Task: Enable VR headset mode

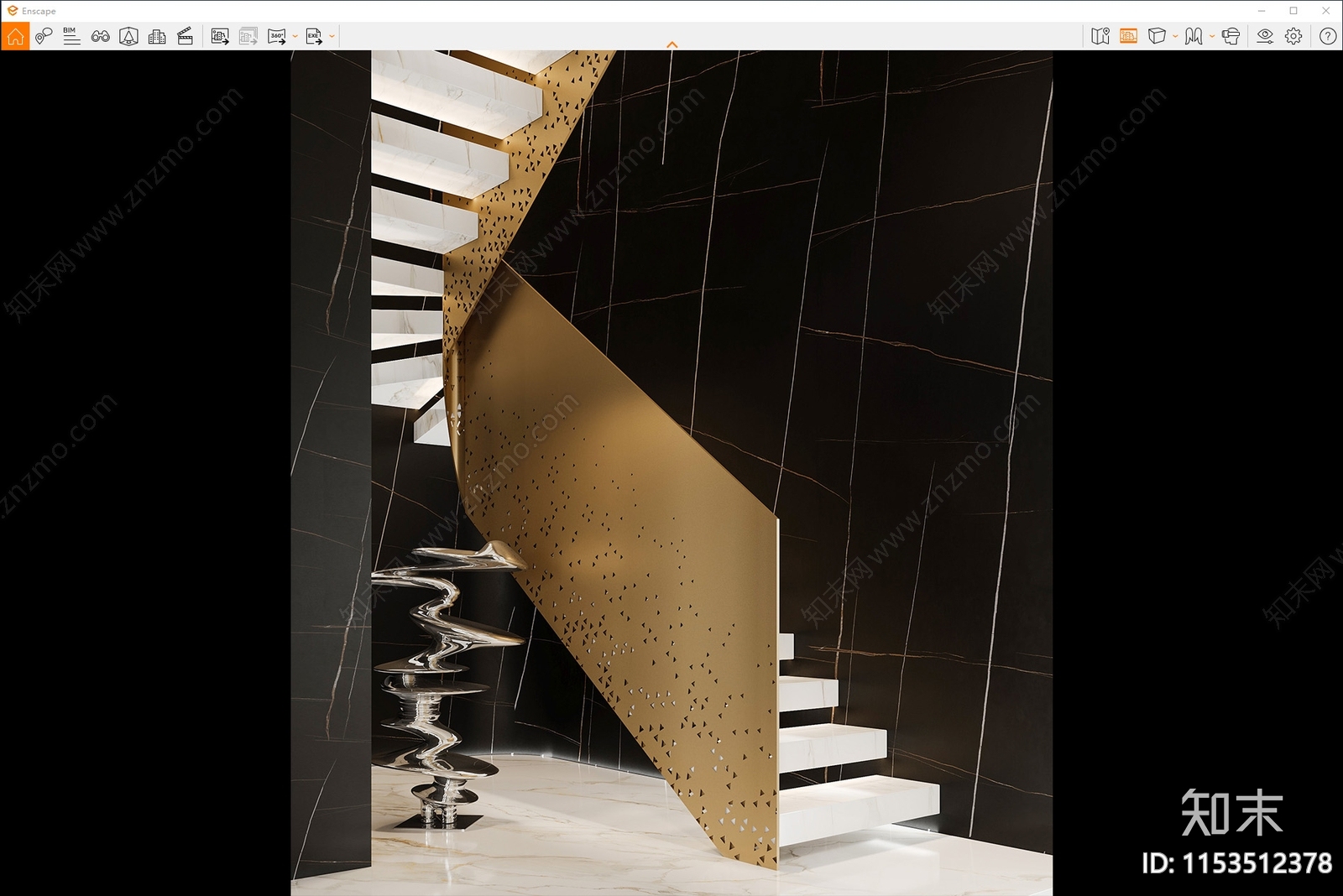Action: [x=1231, y=36]
